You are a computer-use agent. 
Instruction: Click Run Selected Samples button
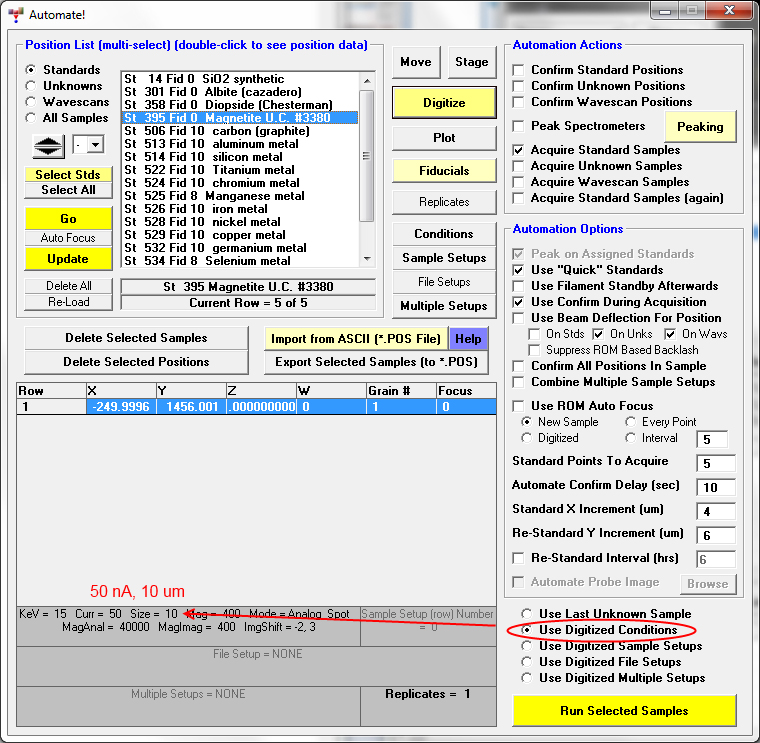pyautogui.click(x=624, y=711)
